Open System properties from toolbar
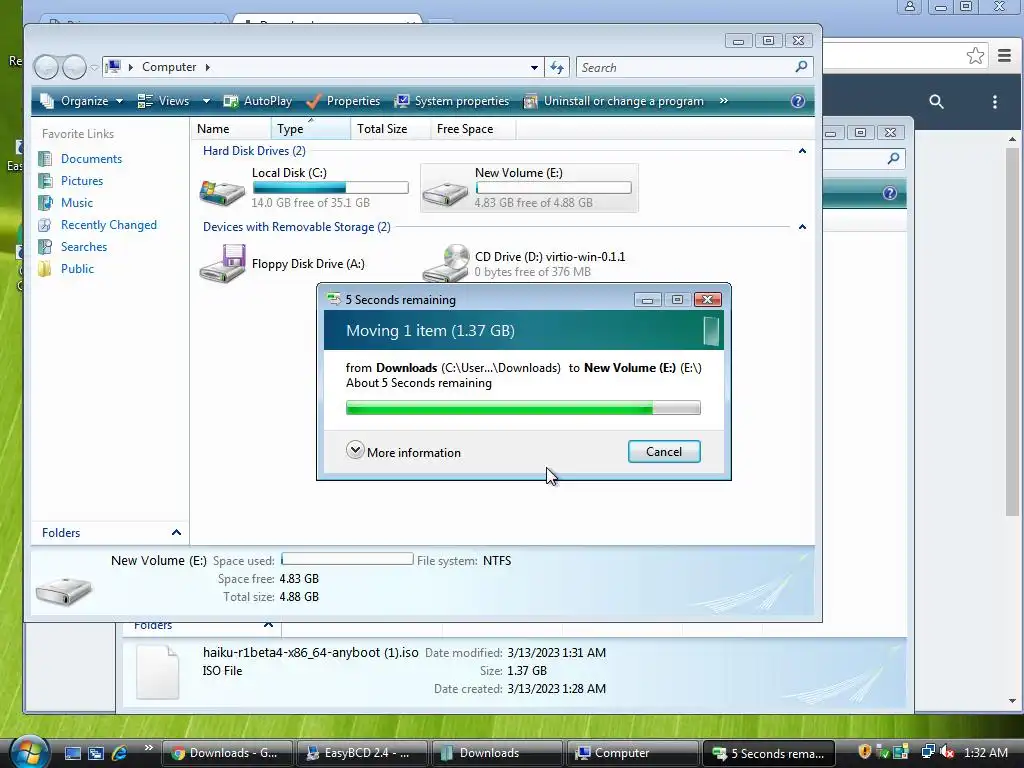The width and height of the screenshot is (1024, 768). tap(452, 101)
